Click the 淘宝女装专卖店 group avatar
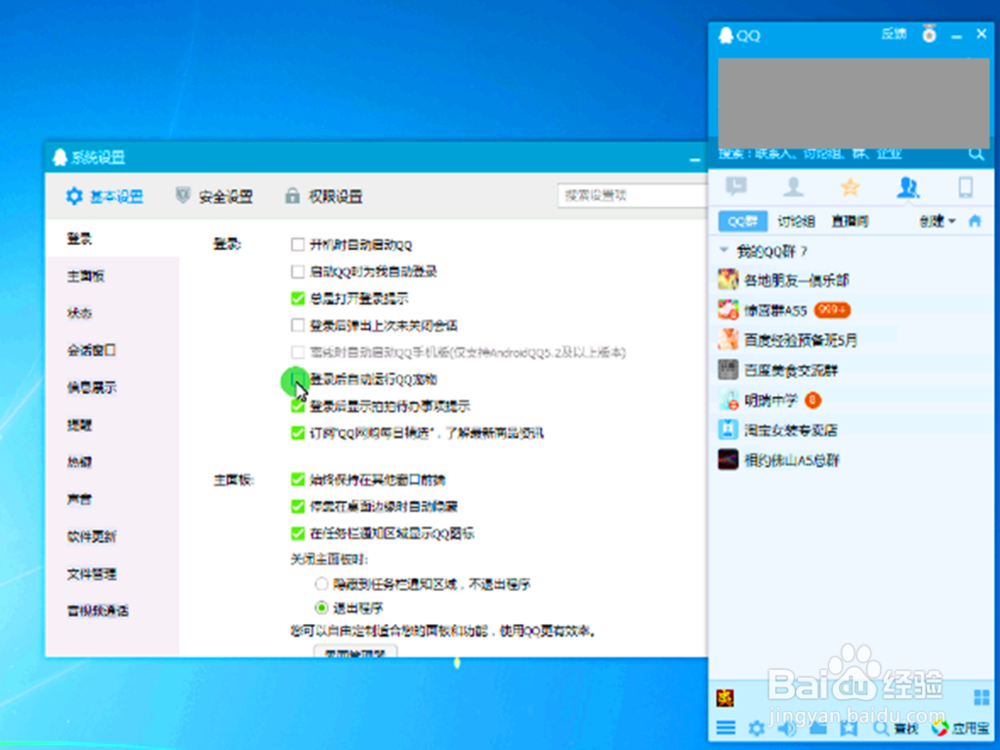 coord(728,429)
